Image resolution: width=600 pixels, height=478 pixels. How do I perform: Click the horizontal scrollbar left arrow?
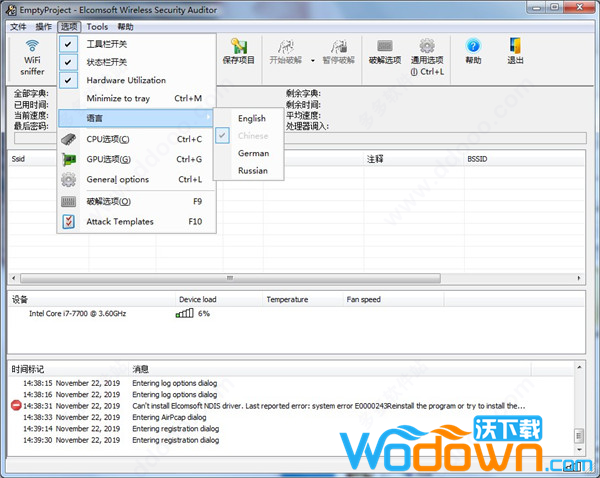tap(14, 278)
